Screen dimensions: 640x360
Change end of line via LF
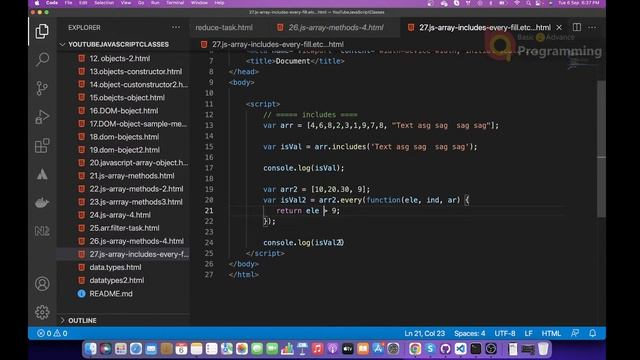click(529, 333)
